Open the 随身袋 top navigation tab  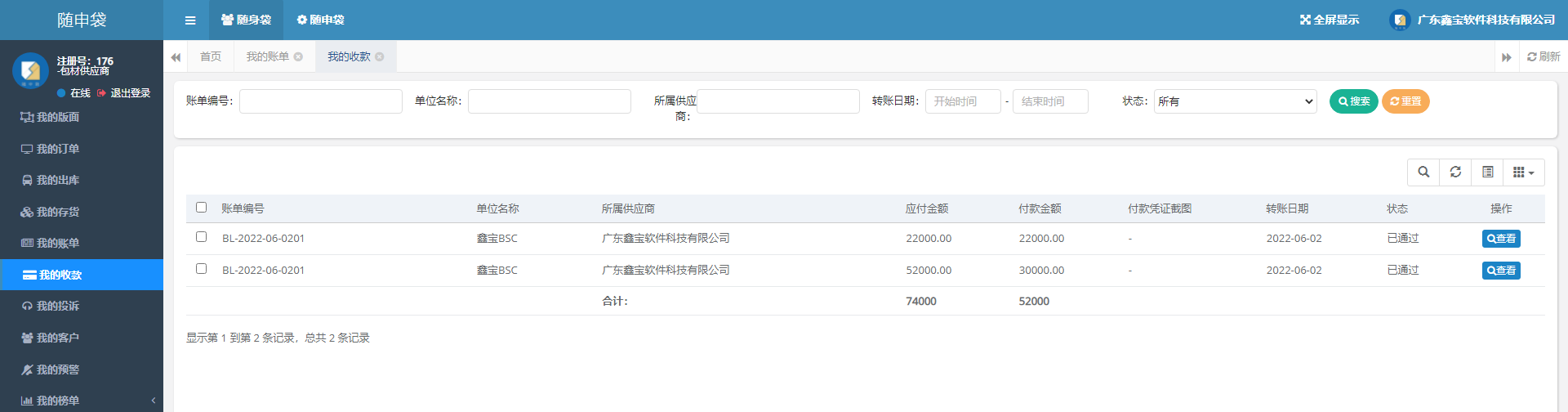tap(246, 20)
